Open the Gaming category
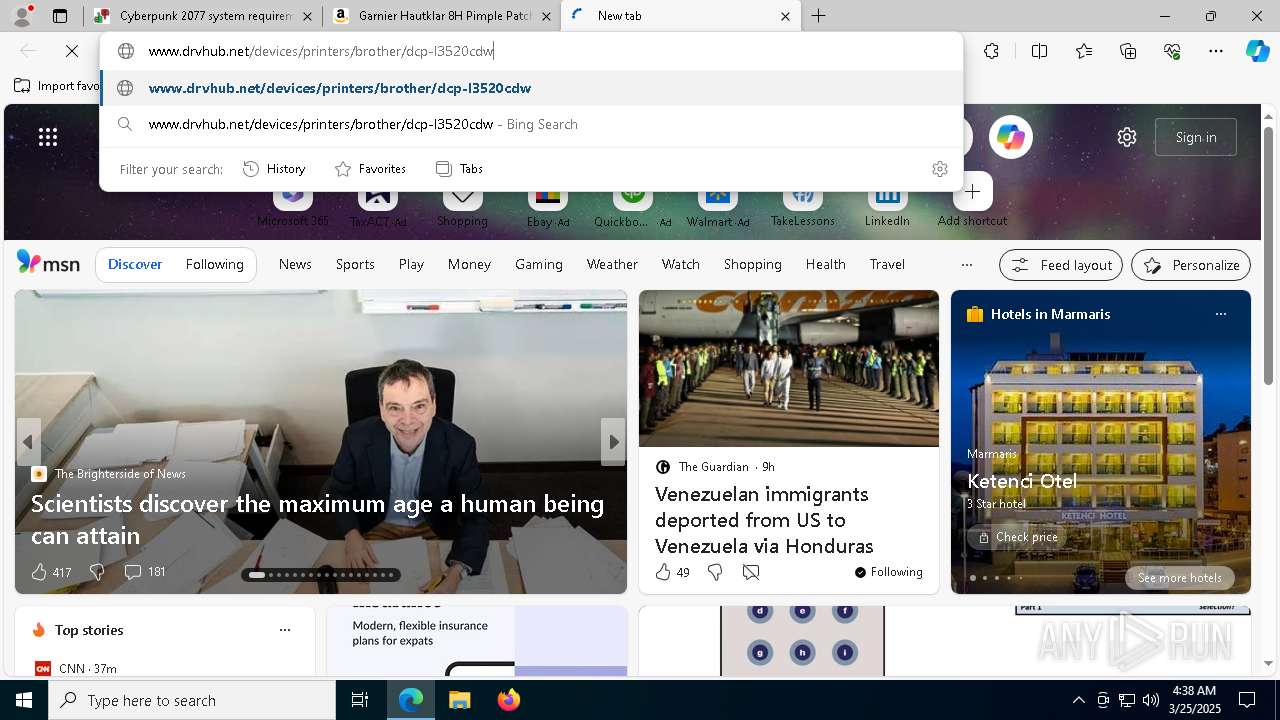This screenshot has width=1280, height=720. coord(538,265)
